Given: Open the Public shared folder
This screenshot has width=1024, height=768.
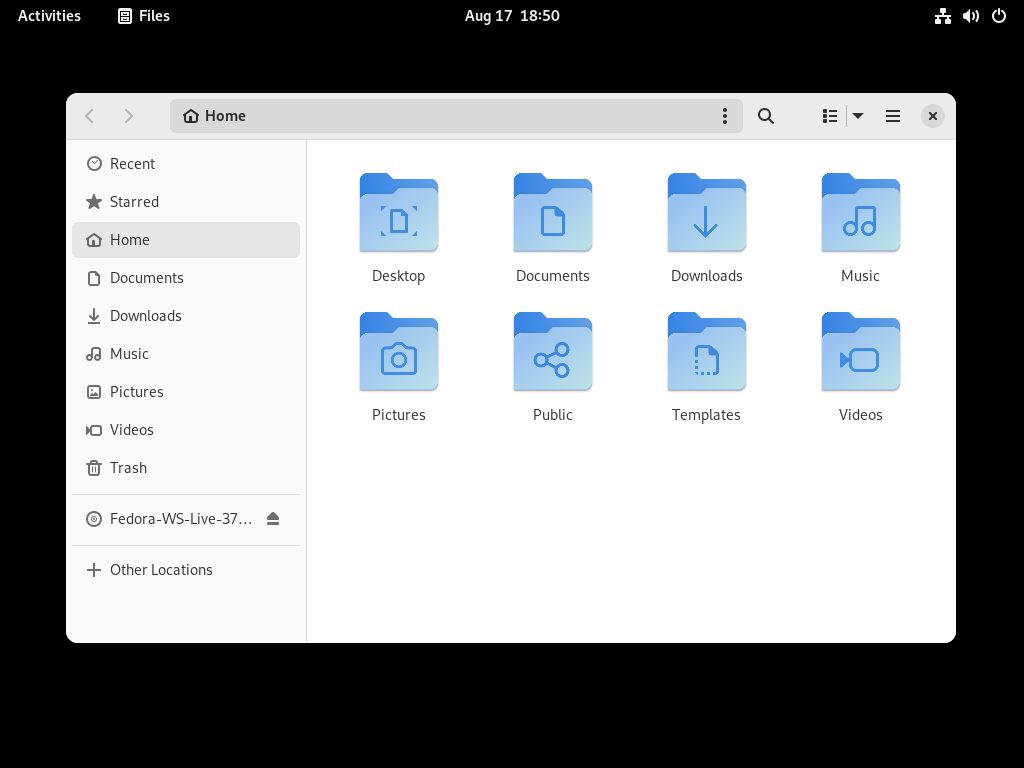Looking at the screenshot, I should pyautogui.click(x=552, y=352).
